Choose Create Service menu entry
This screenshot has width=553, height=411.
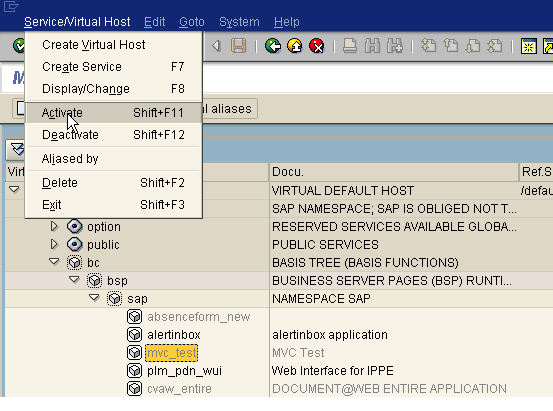113,67
